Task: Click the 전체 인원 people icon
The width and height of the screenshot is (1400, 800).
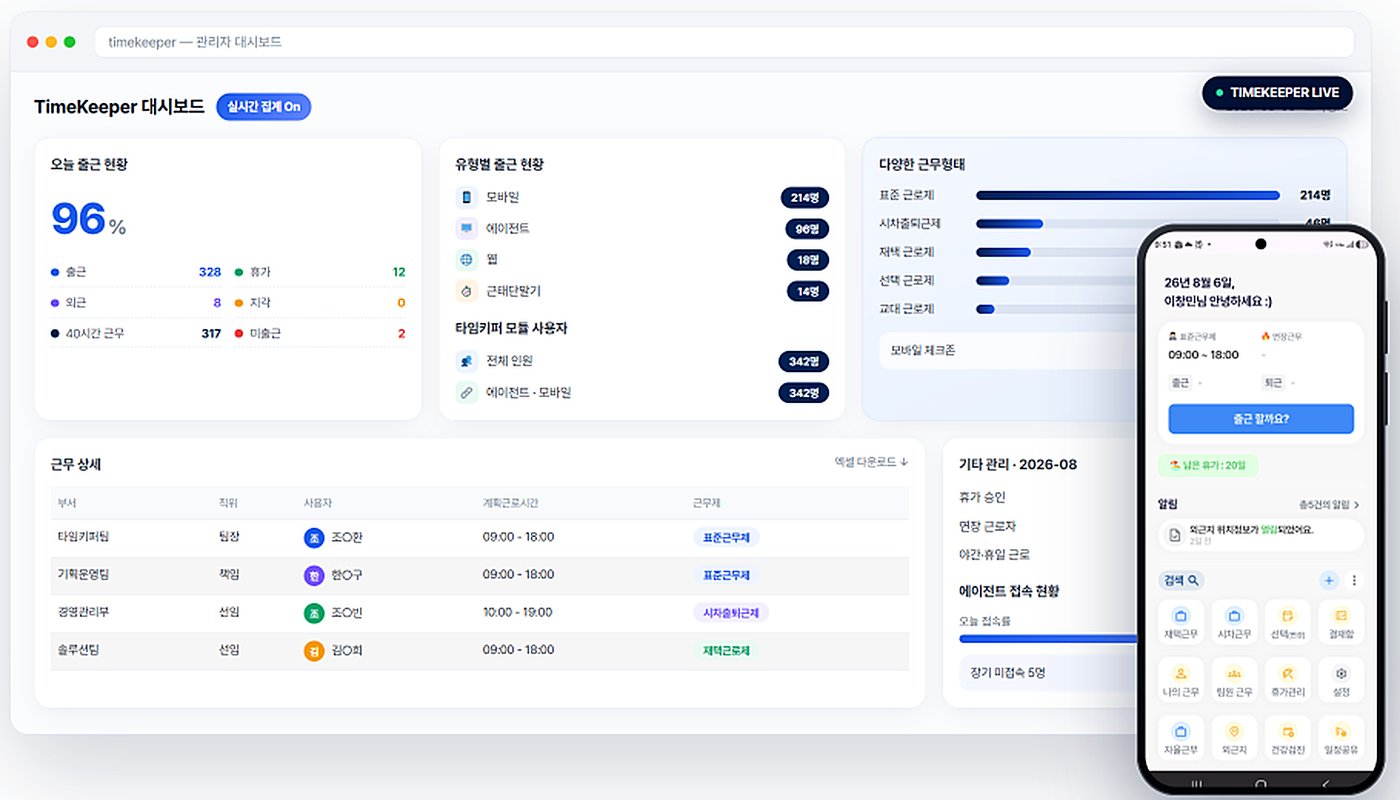Action: (x=466, y=360)
